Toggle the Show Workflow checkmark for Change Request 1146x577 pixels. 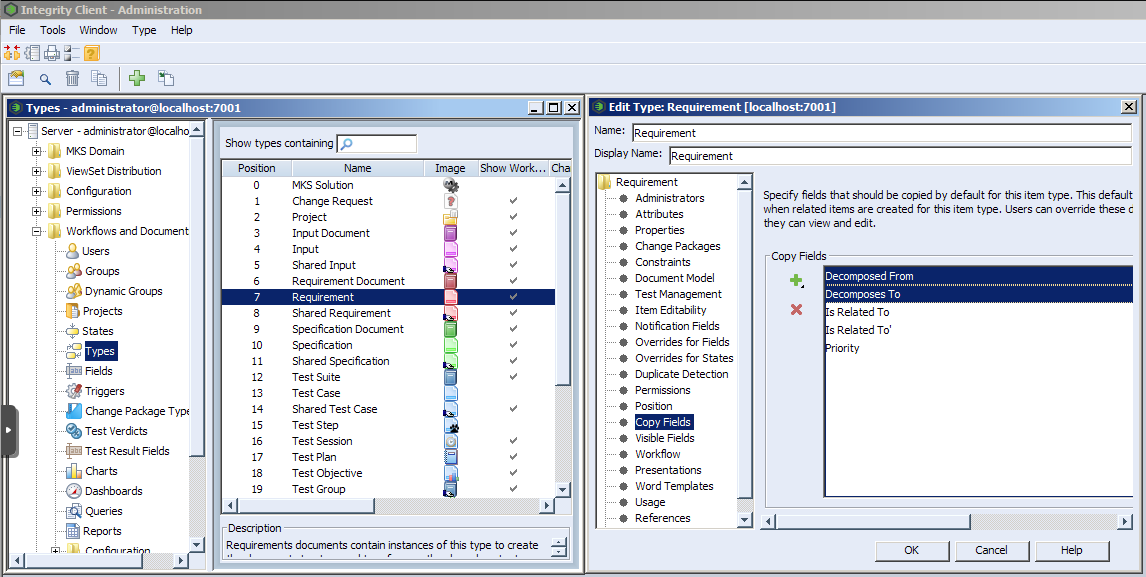pyautogui.click(x=513, y=200)
